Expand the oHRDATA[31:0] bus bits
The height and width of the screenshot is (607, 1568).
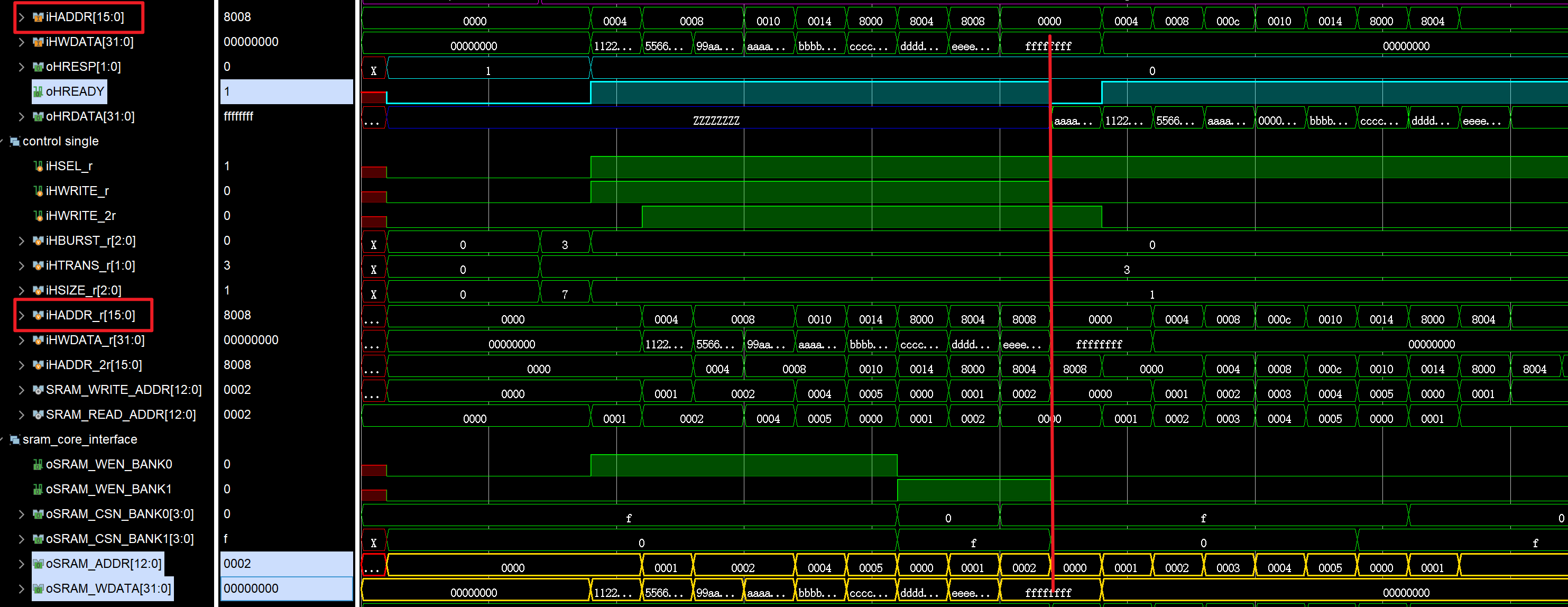click(21, 116)
